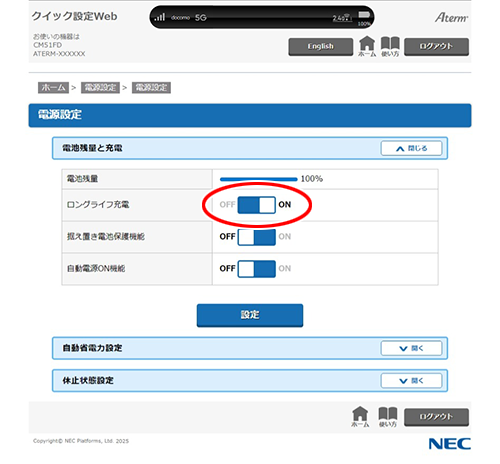Check the signal strength icon in the status bar

pos(160,17)
